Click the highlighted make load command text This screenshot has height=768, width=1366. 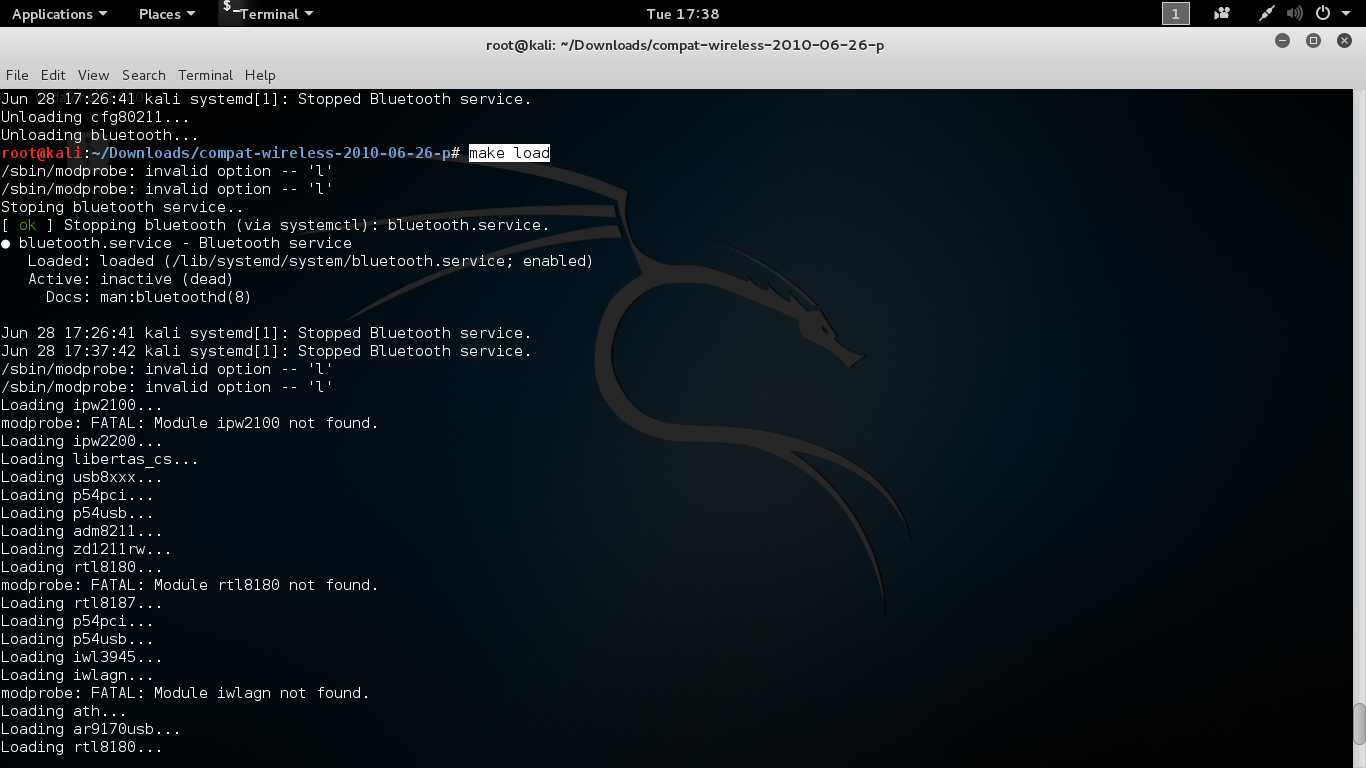509,153
